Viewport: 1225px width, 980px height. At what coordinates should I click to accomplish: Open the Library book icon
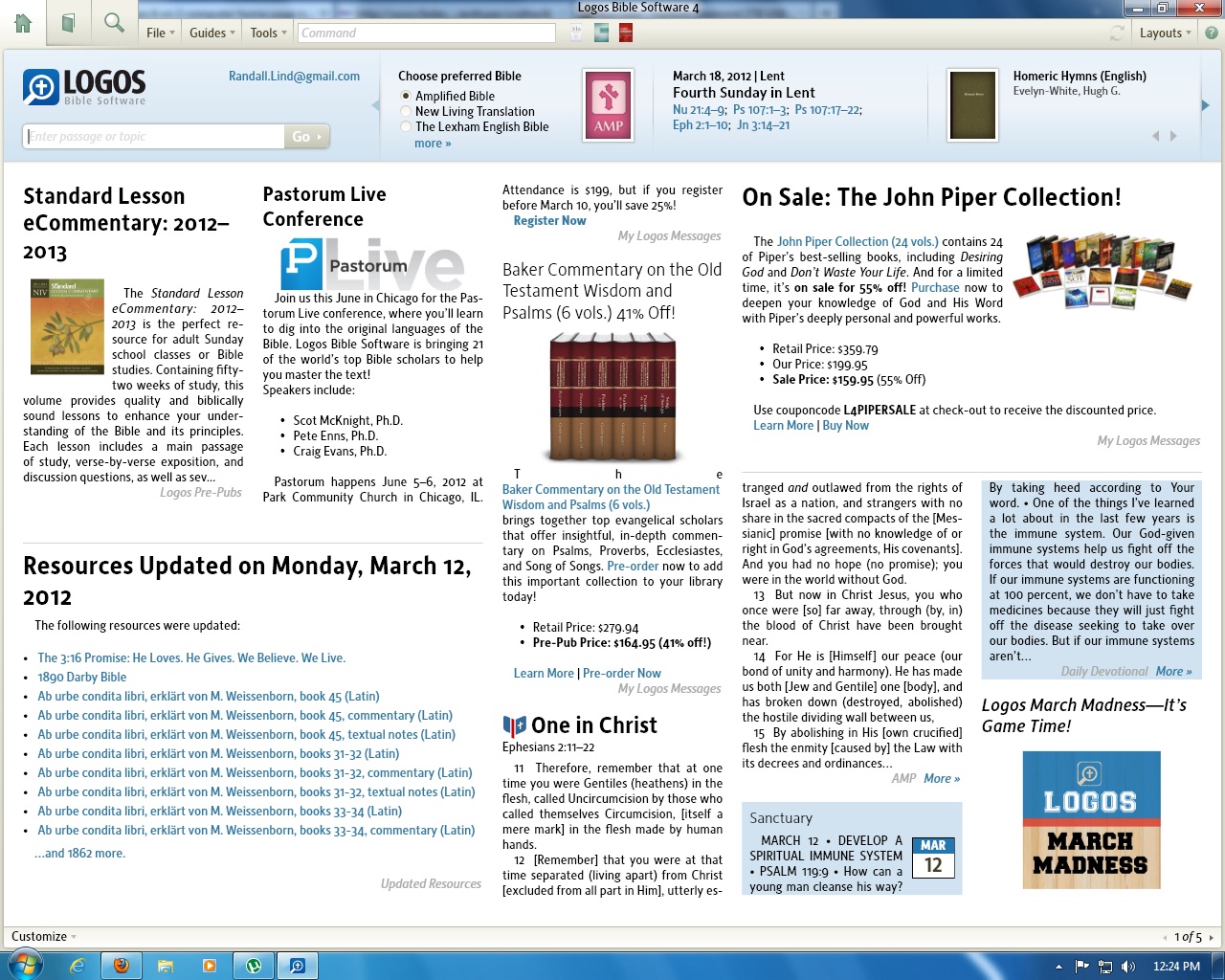tap(68, 22)
